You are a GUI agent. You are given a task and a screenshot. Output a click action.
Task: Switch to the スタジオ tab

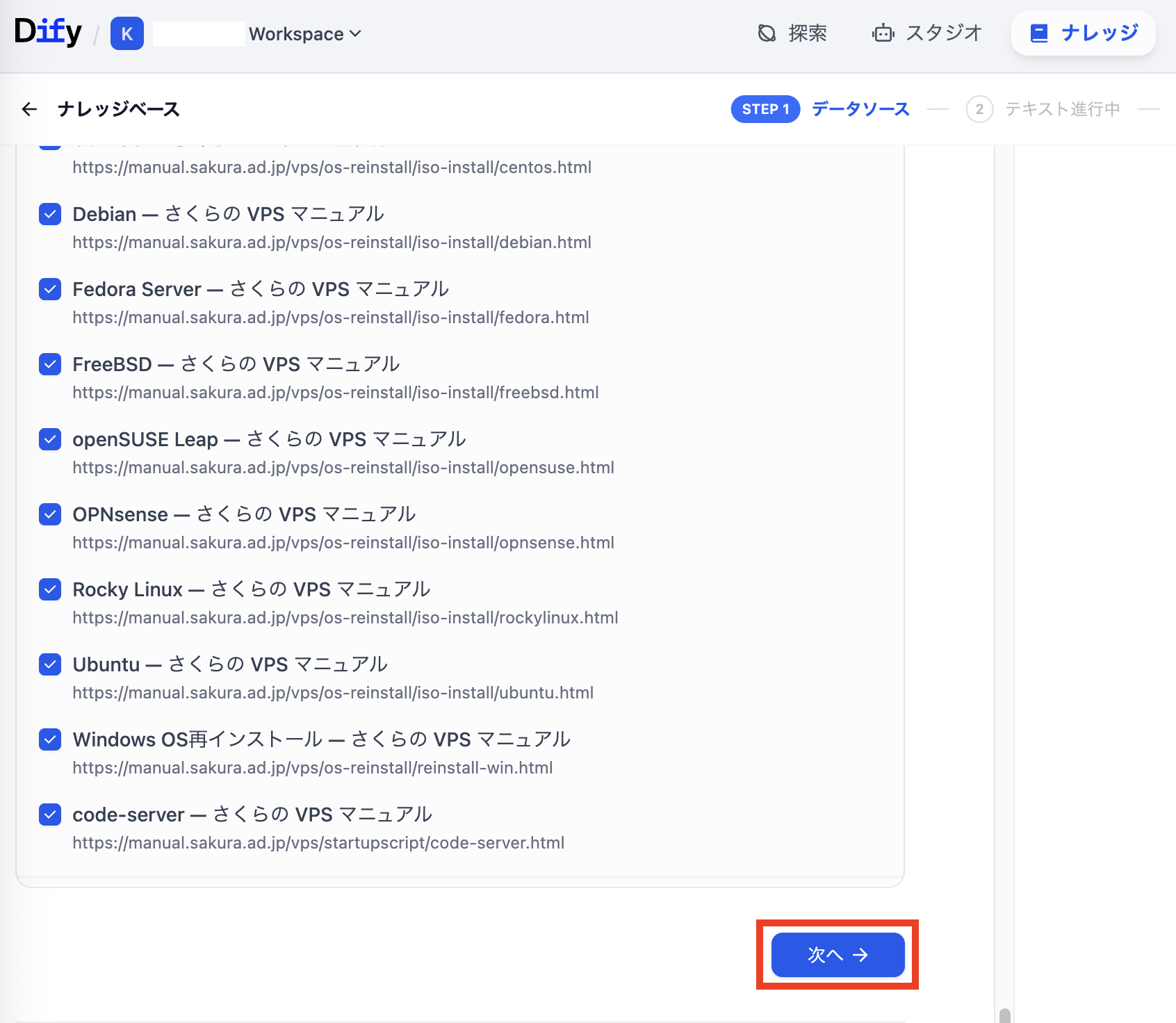(x=943, y=33)
